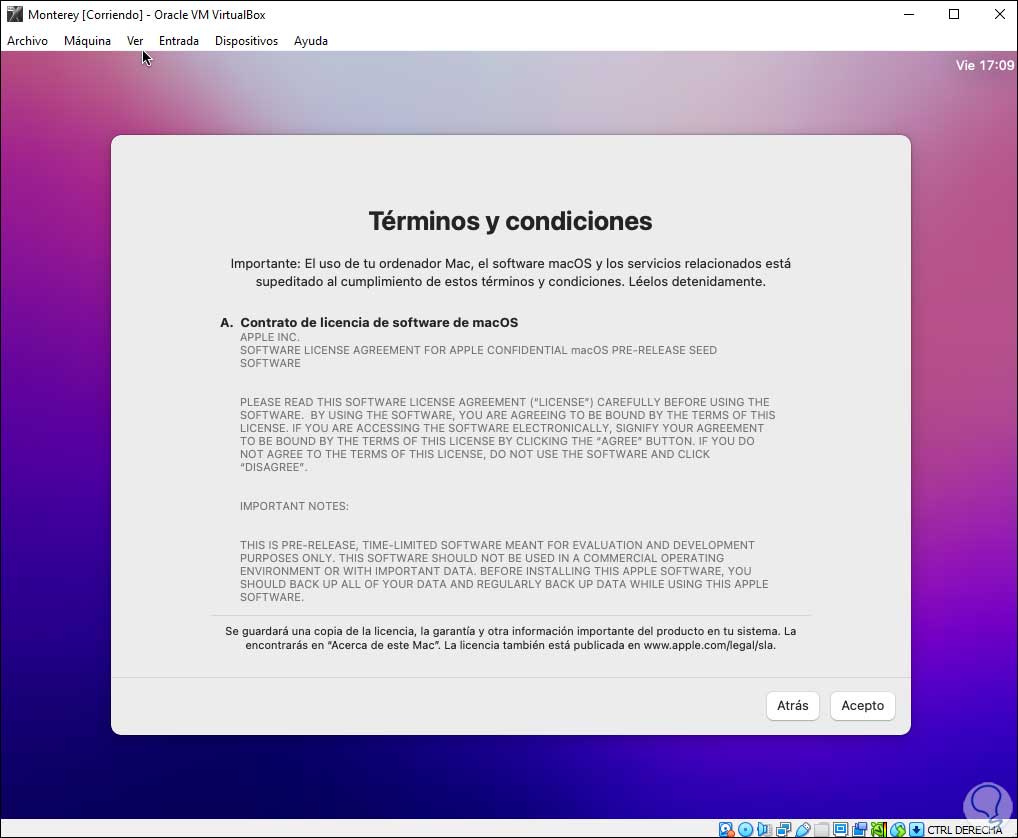
Task: Open the Archivo menu
Action: coord(27,41)
